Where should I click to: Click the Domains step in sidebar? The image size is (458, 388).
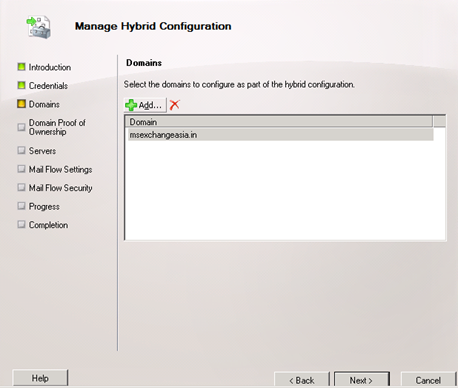coord(44,104)
